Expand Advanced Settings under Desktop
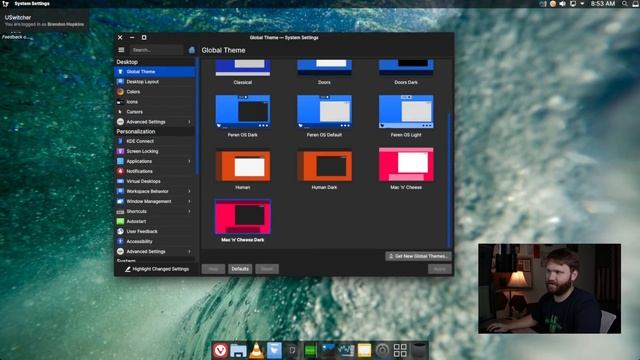Screen dimensions: 640x360 tap(189, 122)
